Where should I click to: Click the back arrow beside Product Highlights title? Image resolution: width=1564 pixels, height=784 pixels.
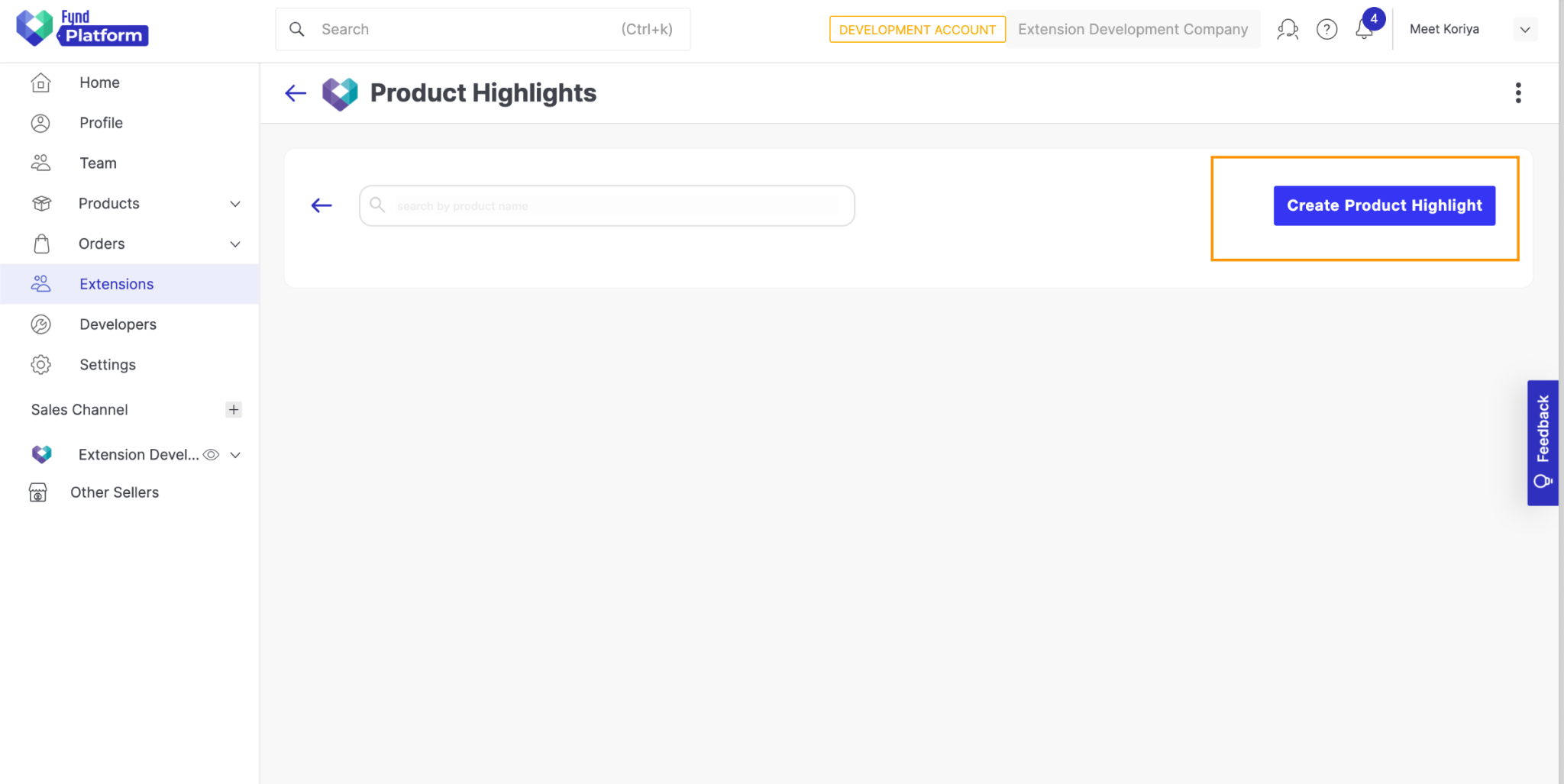296,93
